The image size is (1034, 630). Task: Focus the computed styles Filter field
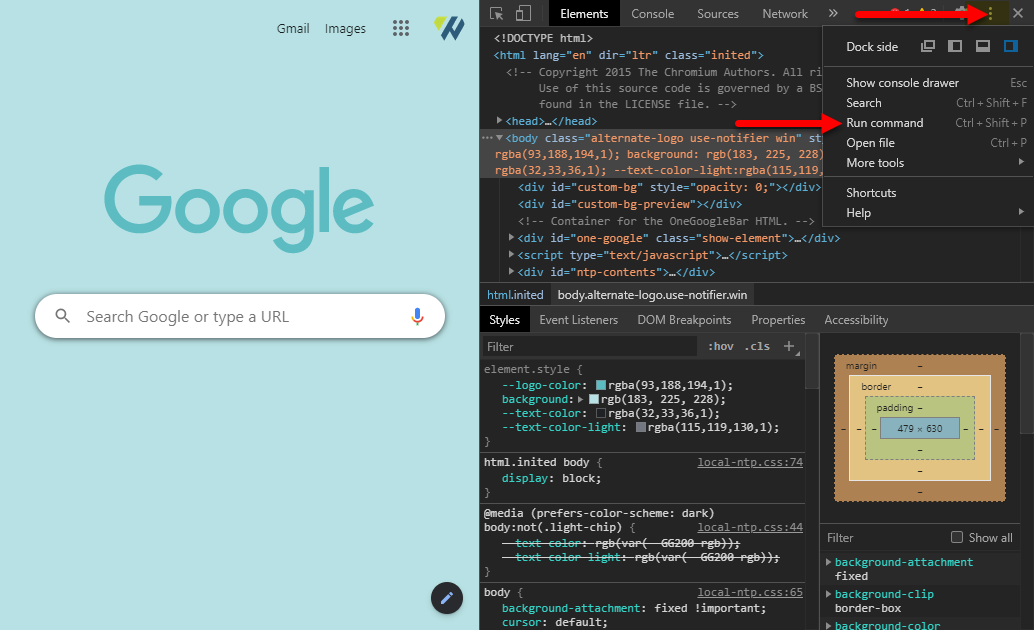click(x=884, y=538)
